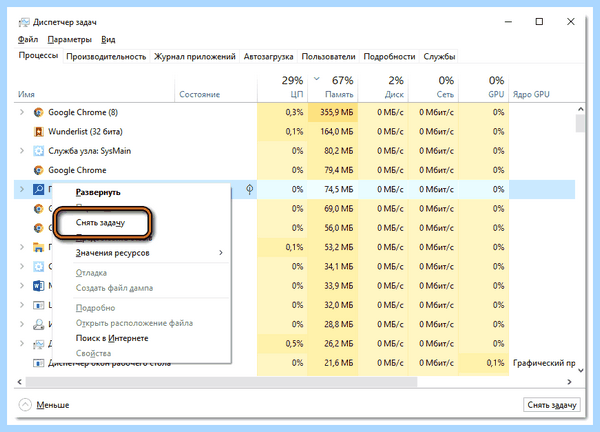Viewport: 600px width, 432px height.
Task: Switch to the Службы tab
Action: 439,57
